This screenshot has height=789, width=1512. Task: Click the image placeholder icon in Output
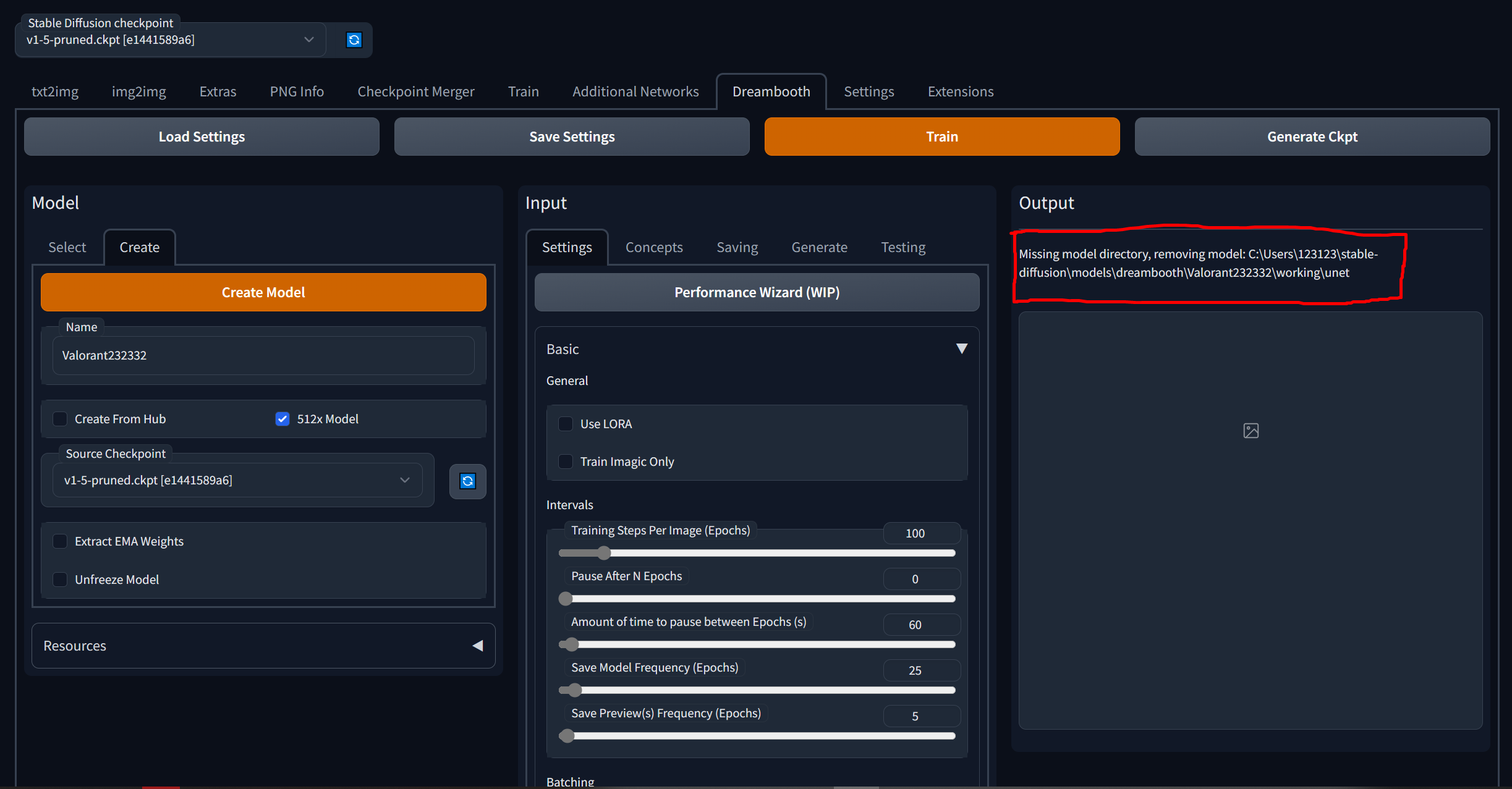click(x=1251, y=431)
